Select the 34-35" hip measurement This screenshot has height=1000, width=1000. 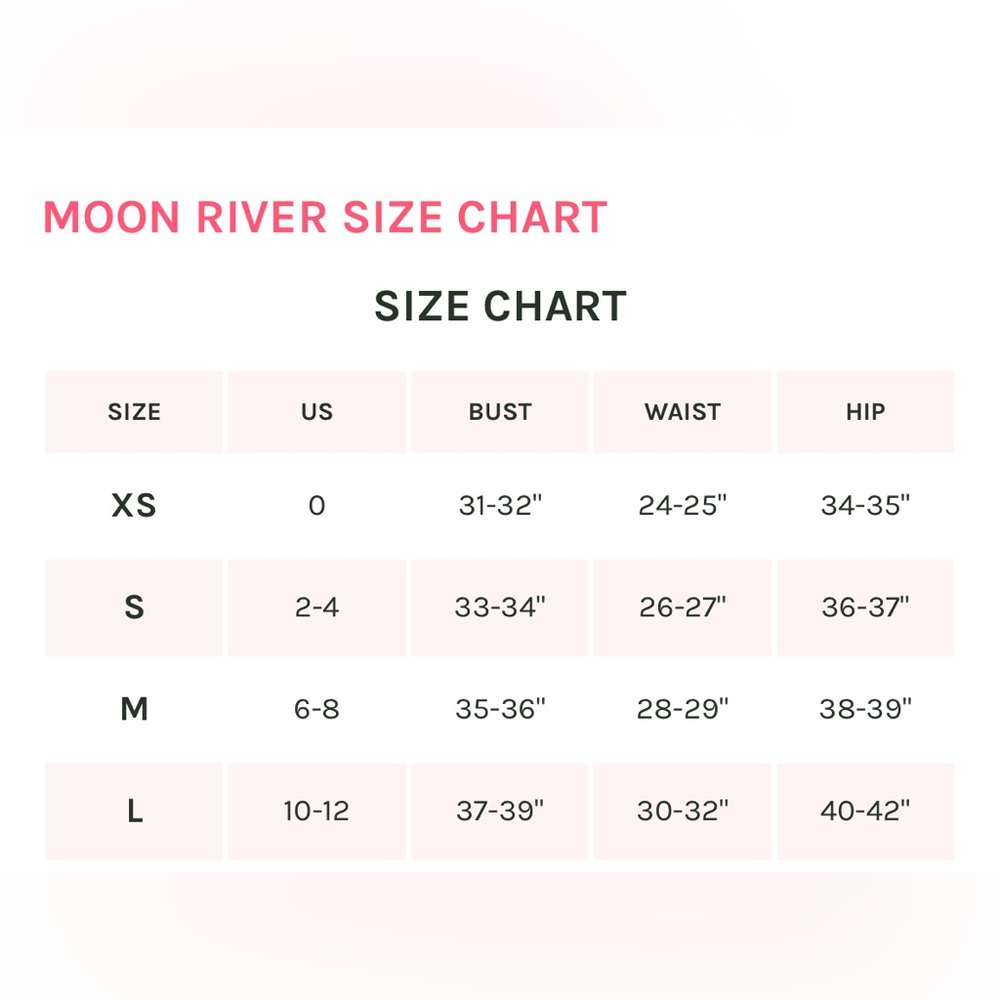[x=866, y=506]
